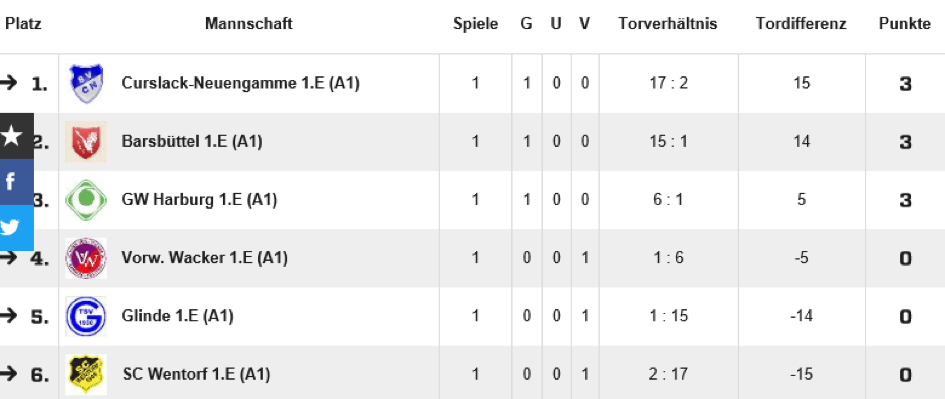The image size is (945, 399).
Task: Click the SC Wentorf yellow crest
Action: pos(86,374)
